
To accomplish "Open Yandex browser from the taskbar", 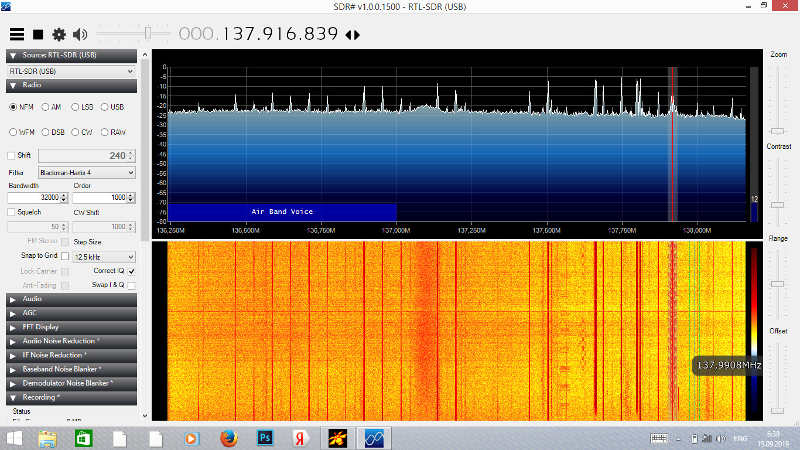I will point(299,438).
